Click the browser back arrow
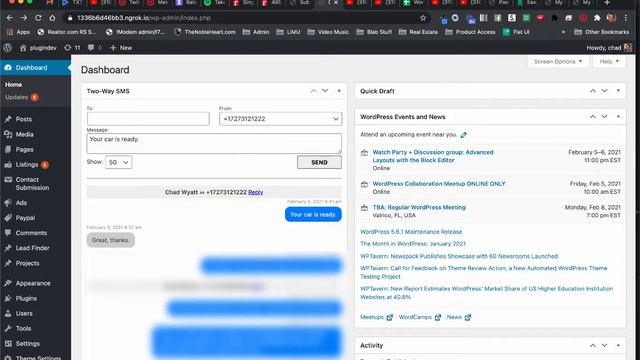The width and height of the screenshot is (640, 360). pyautogui.click(x=9, y=18)
